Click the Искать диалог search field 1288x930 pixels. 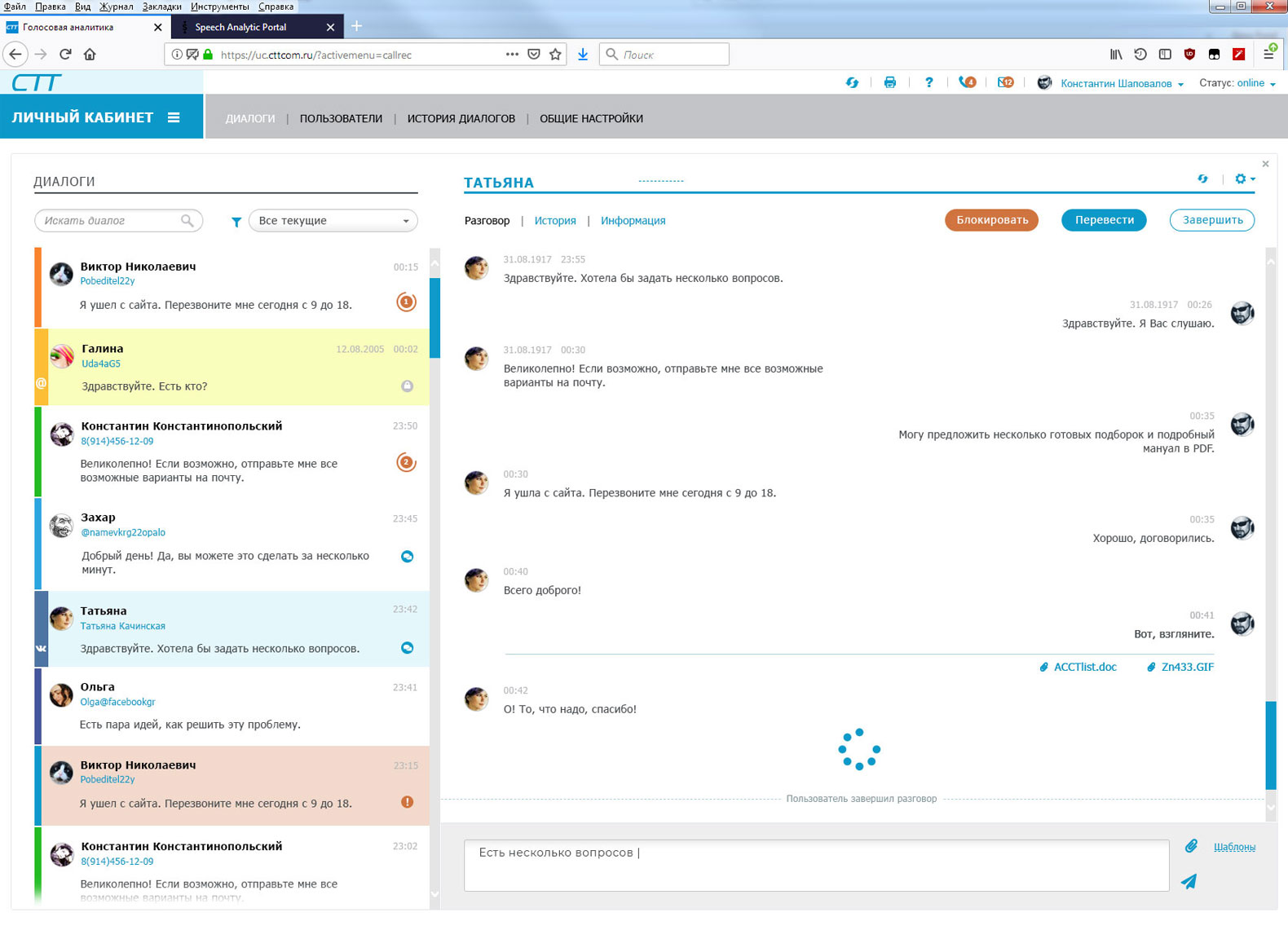click(118, 220)
